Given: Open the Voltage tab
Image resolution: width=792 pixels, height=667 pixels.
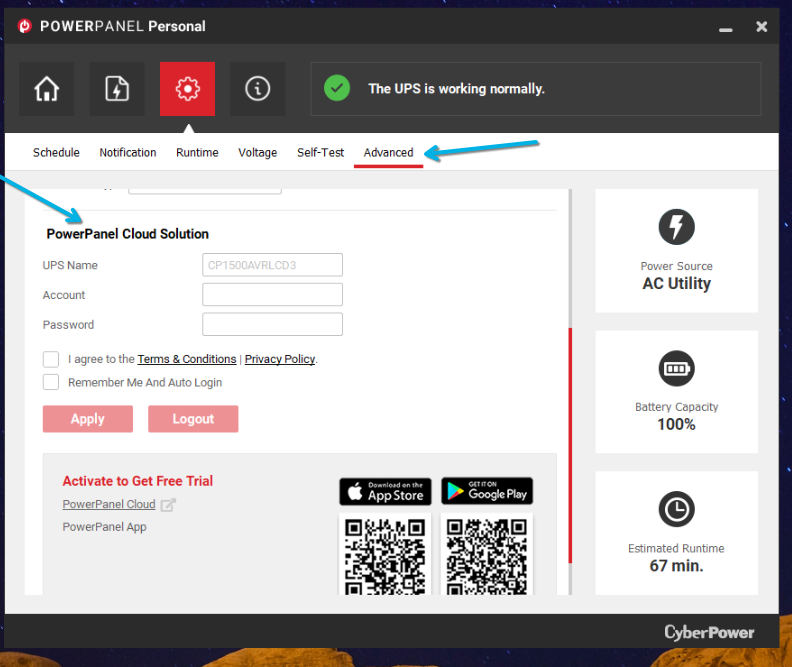Looking at the screenshot, I should click(258, 152).
